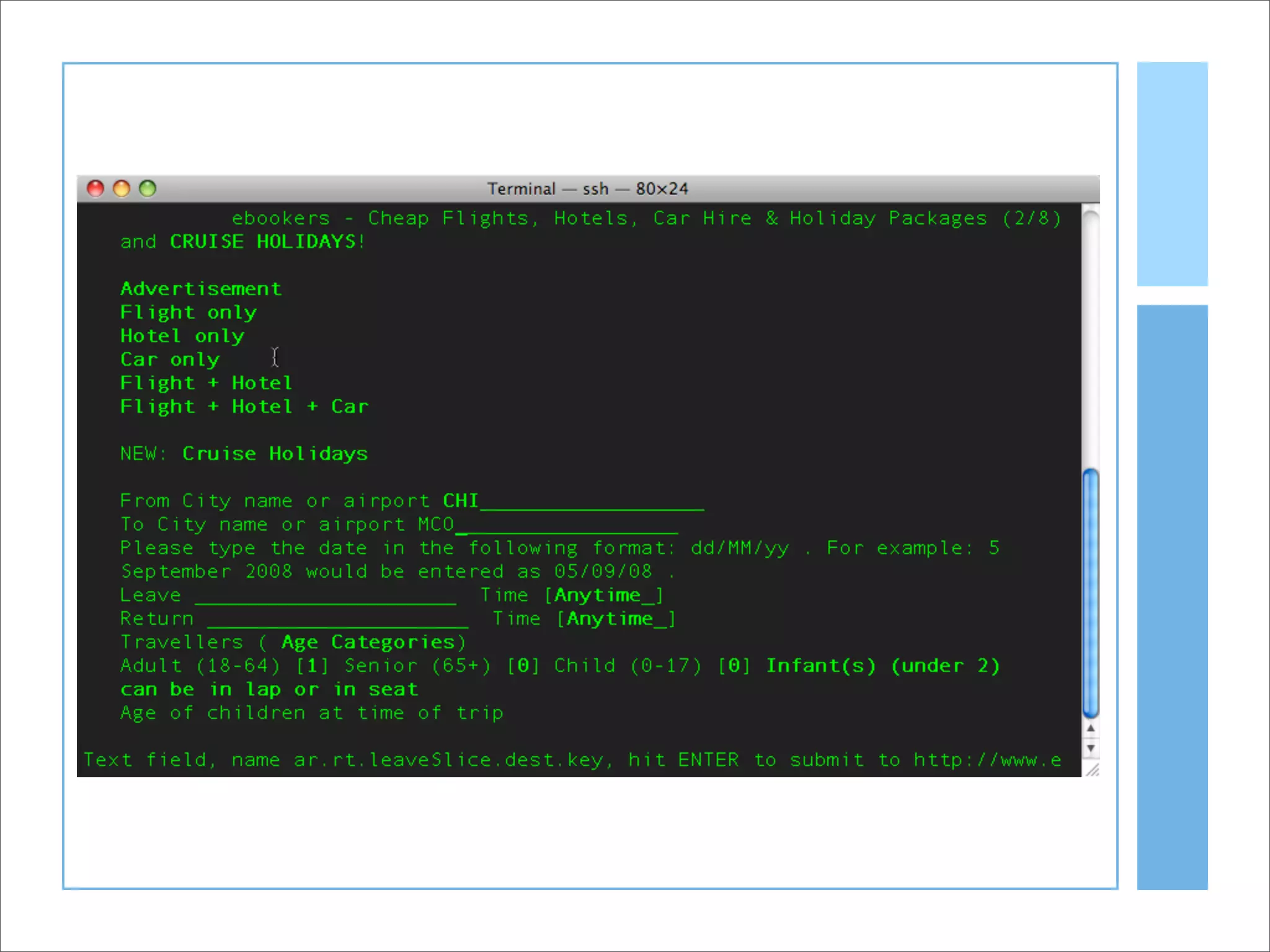Click the window resize grip corner
Image resolution: width=1270 pixels, height=952 pixels.
(1092, 770)
